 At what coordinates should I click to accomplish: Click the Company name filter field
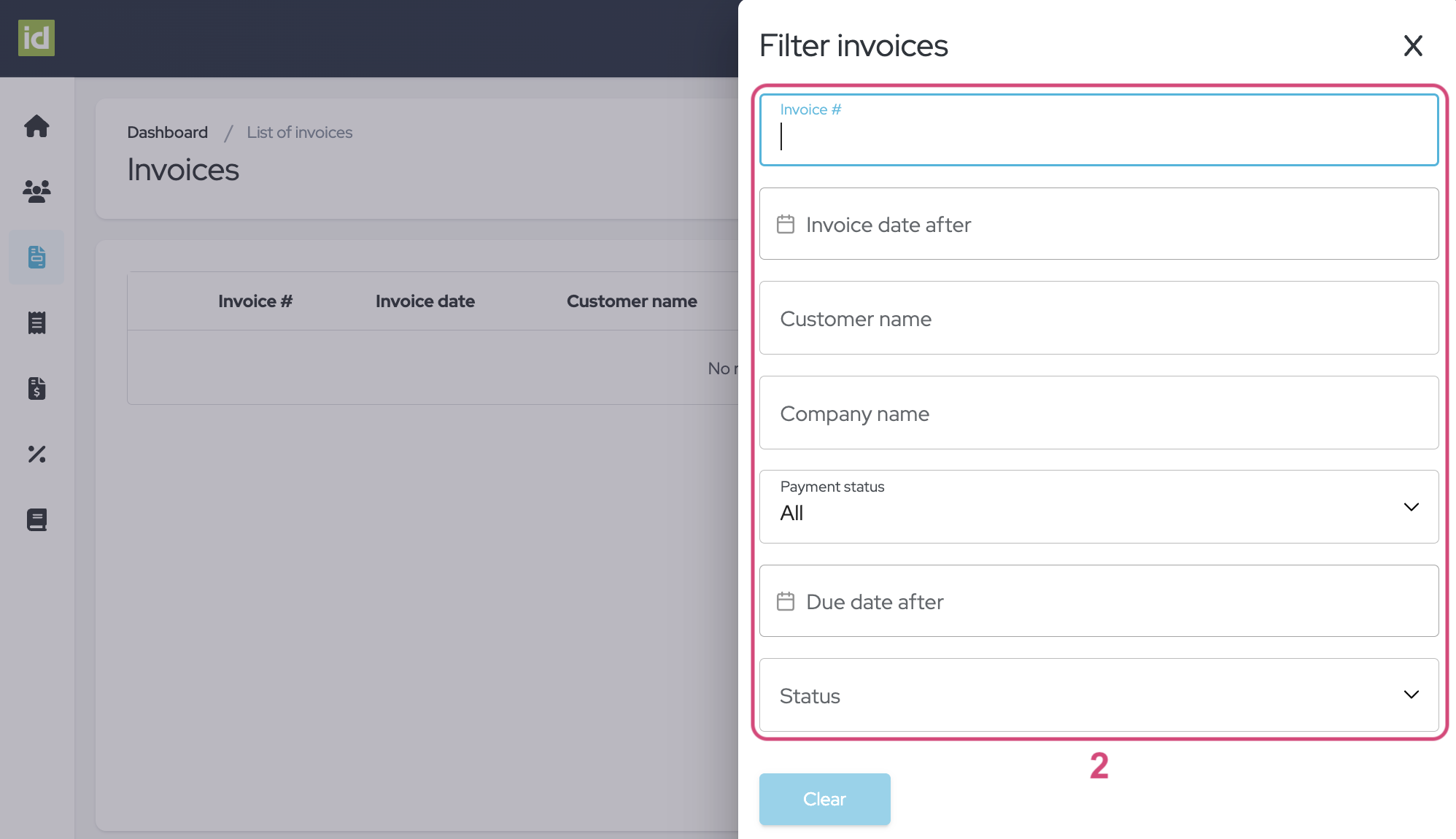(x=1098, y=413)
